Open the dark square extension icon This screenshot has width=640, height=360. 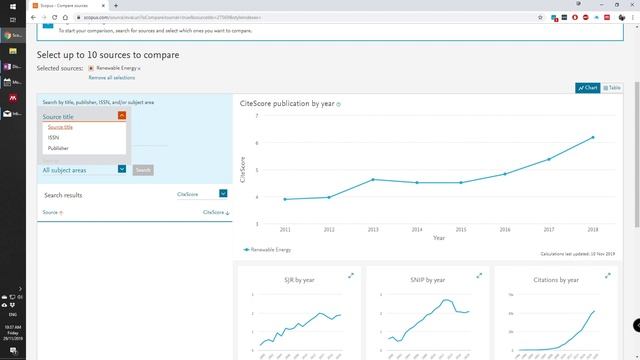(x=564, y=18)
